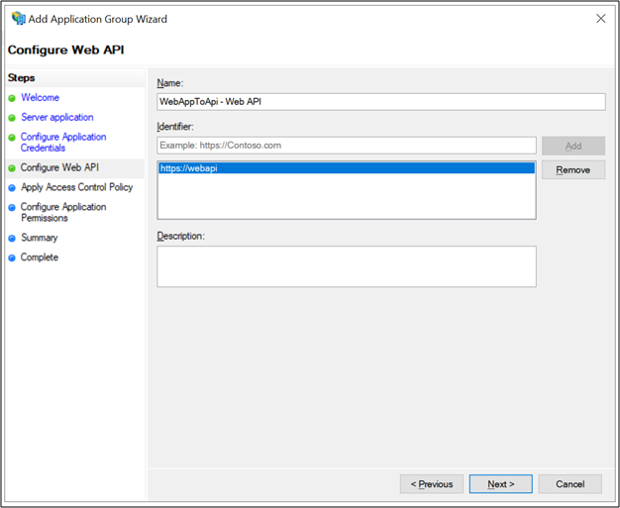Open the Welcome step link
This screenshot has width=620, height=508.
pos(40,98)
